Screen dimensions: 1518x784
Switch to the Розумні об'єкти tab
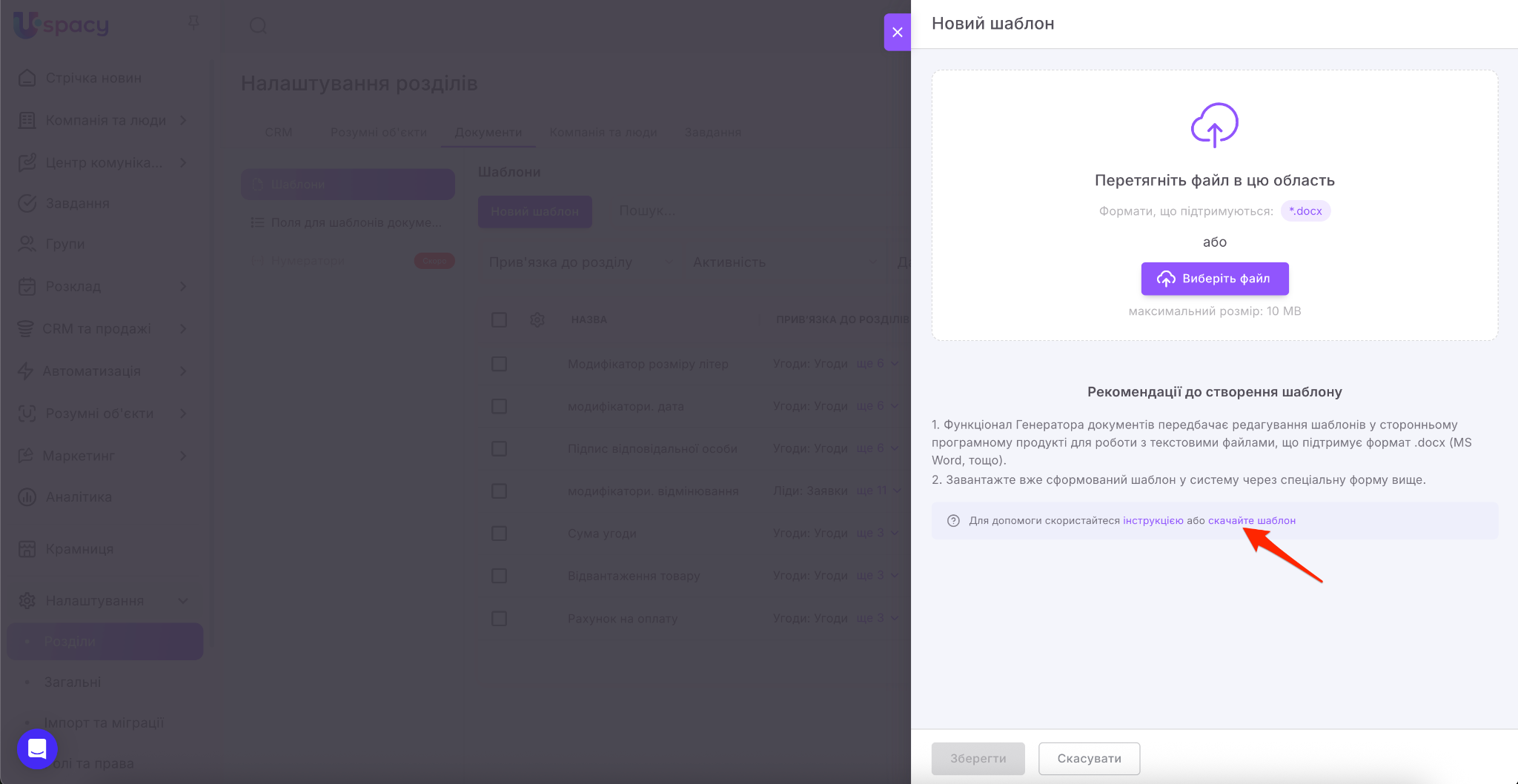(378, 132)
